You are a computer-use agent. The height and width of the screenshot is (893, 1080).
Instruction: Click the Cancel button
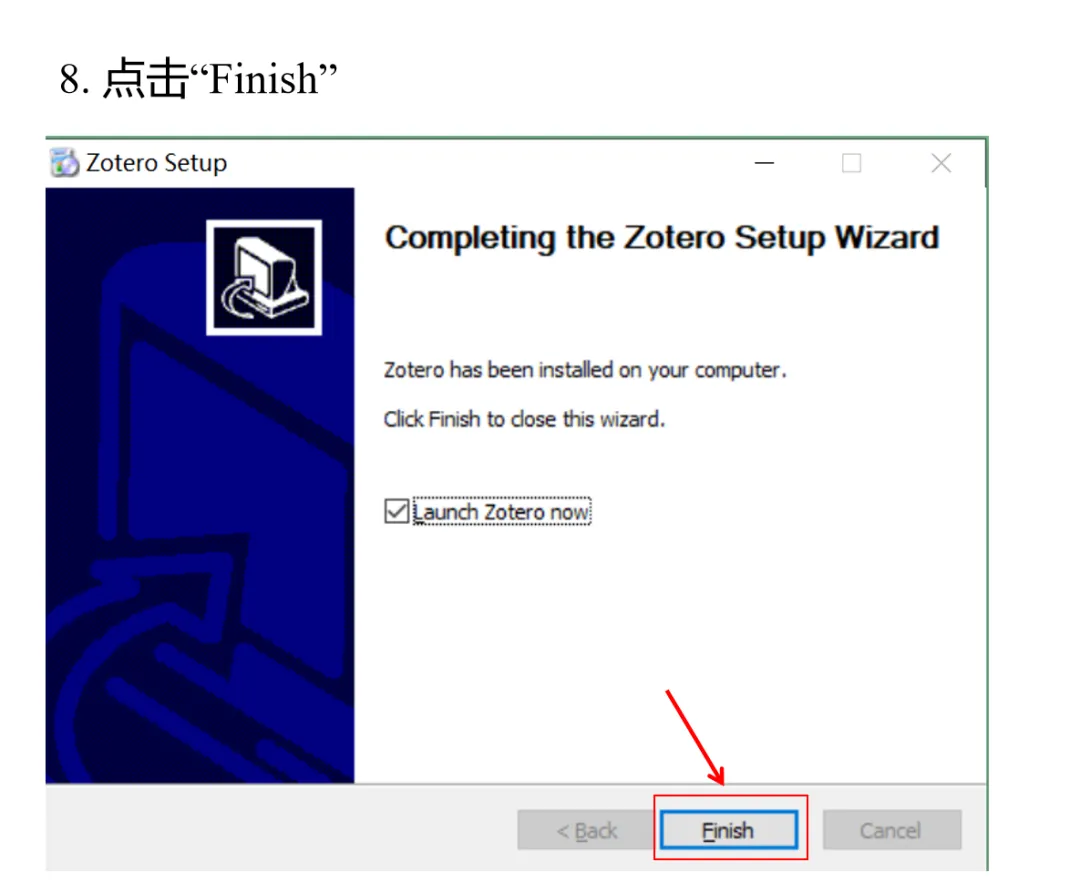pyautogui.click(x=891, y=830)
